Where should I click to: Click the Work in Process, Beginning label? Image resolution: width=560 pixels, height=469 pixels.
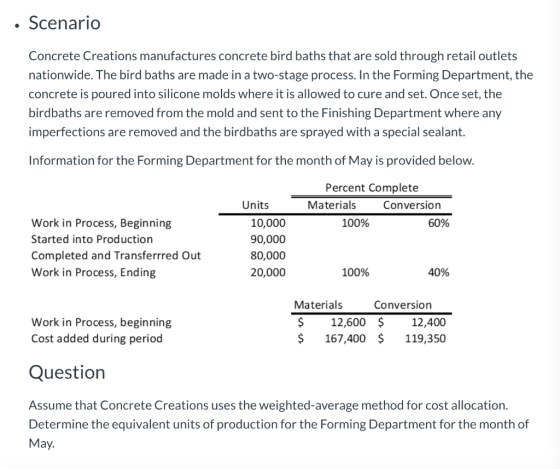pos(101,223)
